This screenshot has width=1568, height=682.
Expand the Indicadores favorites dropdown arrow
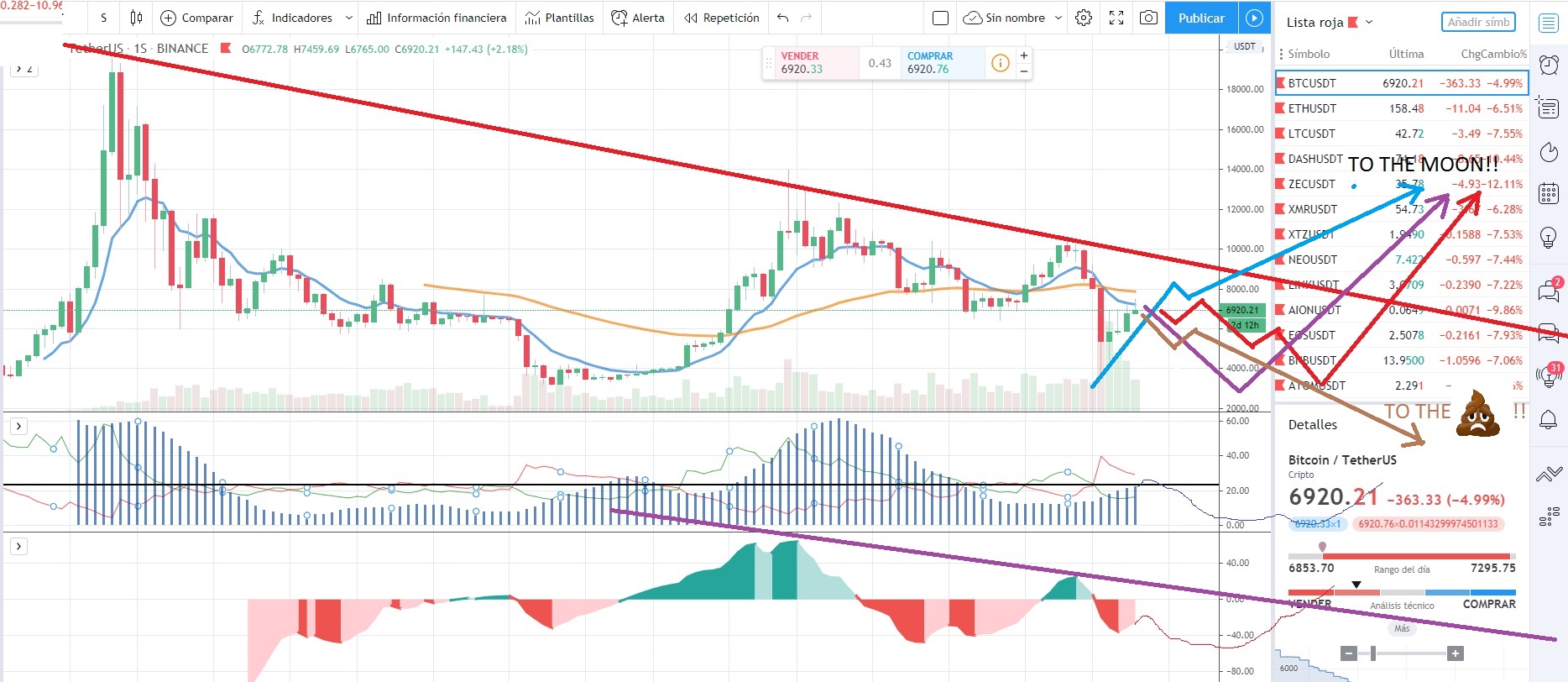tap(348, 18)
